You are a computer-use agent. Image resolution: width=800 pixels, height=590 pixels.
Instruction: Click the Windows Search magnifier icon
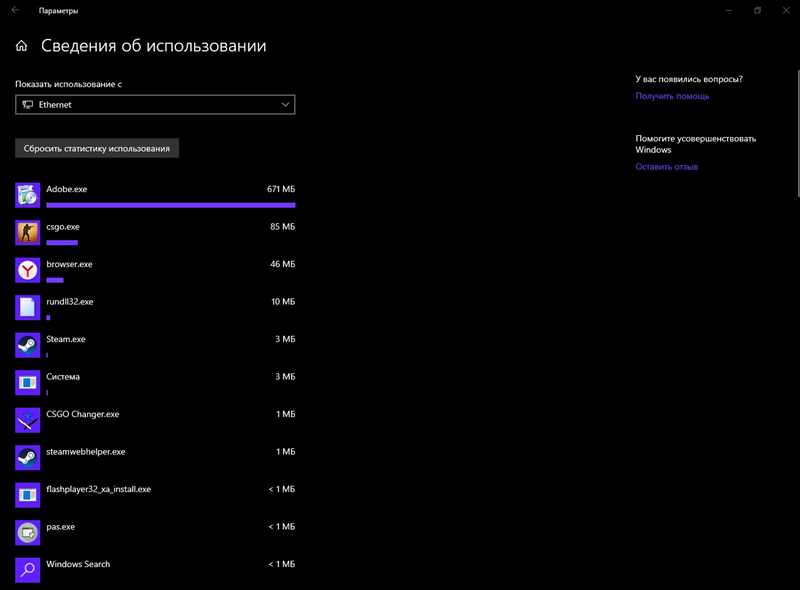28,570
